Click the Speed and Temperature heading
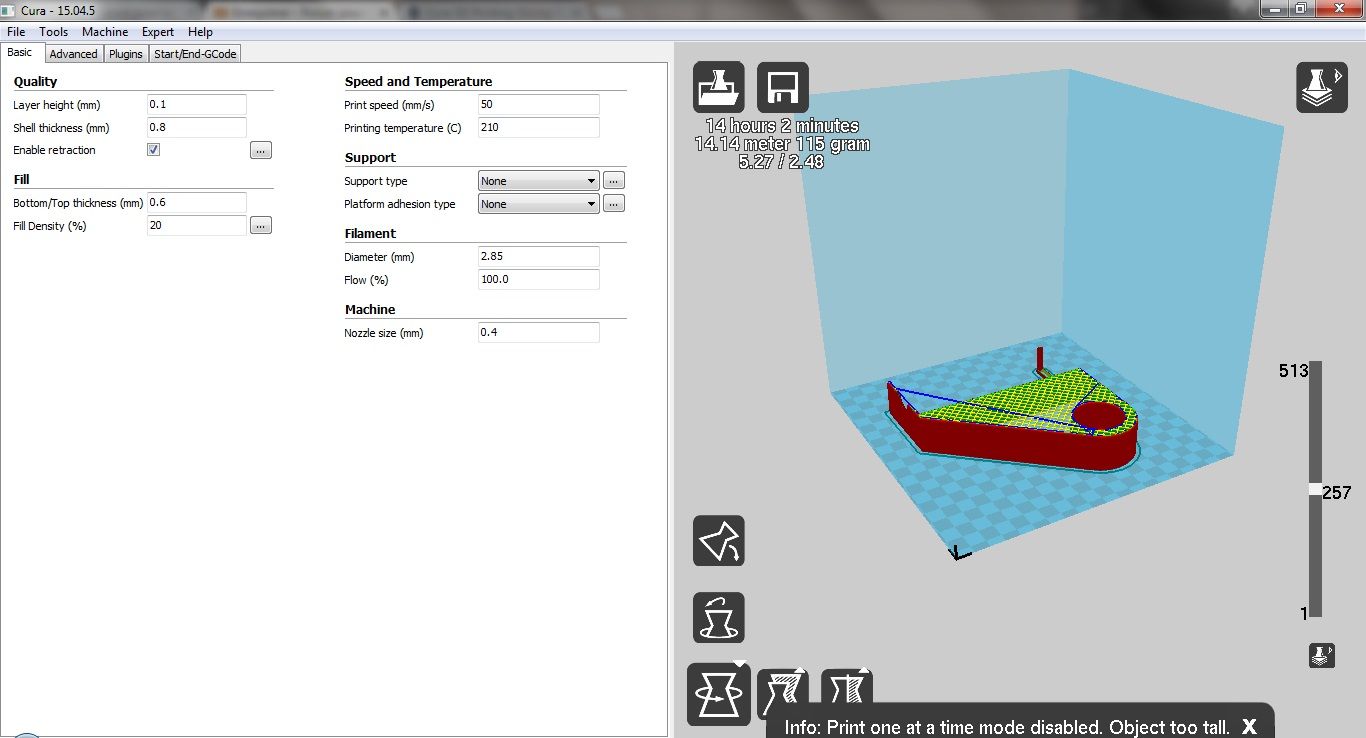The width and height of the screenshot is (1366, 738). (x=418, y=82)
